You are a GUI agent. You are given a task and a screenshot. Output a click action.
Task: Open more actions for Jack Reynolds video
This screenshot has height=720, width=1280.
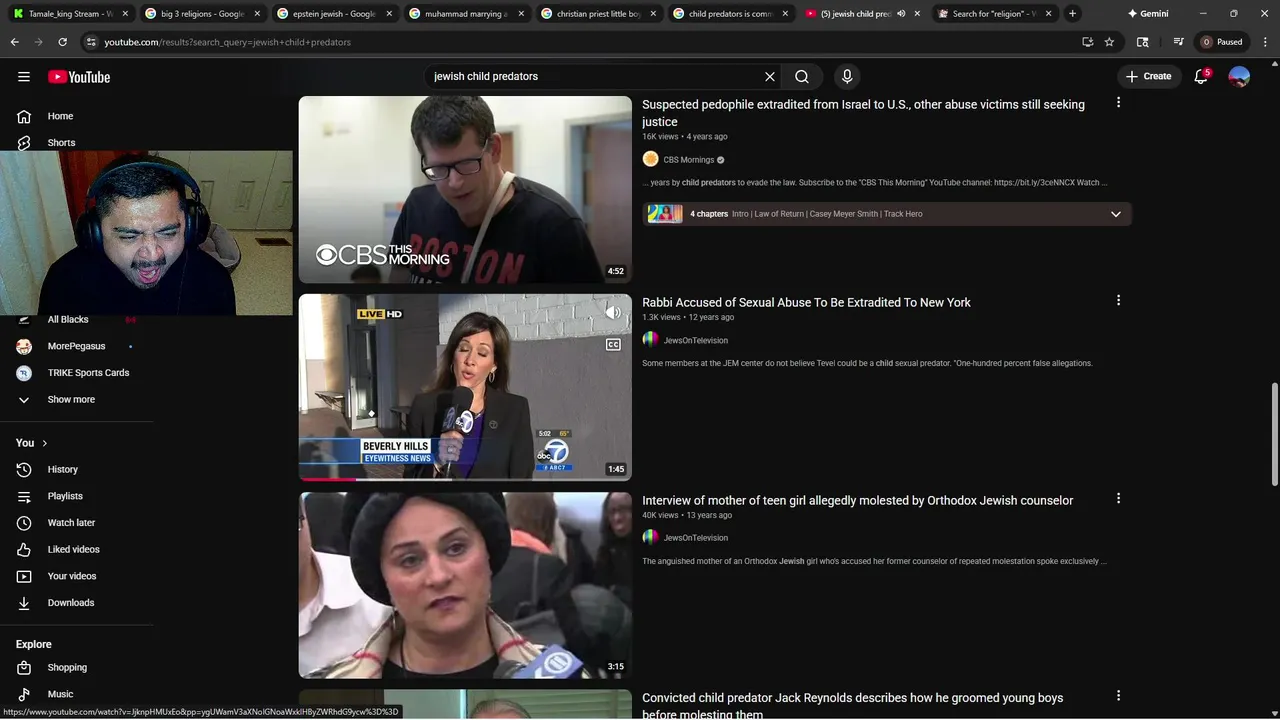coord(1118,696)
